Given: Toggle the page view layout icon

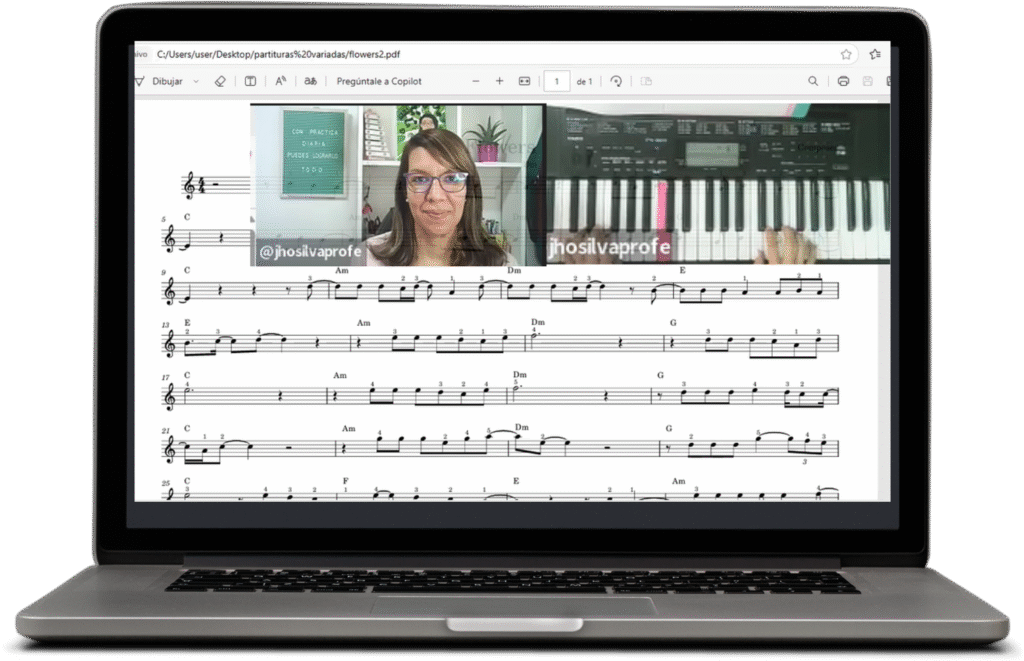Looking at the screenshot, I should 646,81.
